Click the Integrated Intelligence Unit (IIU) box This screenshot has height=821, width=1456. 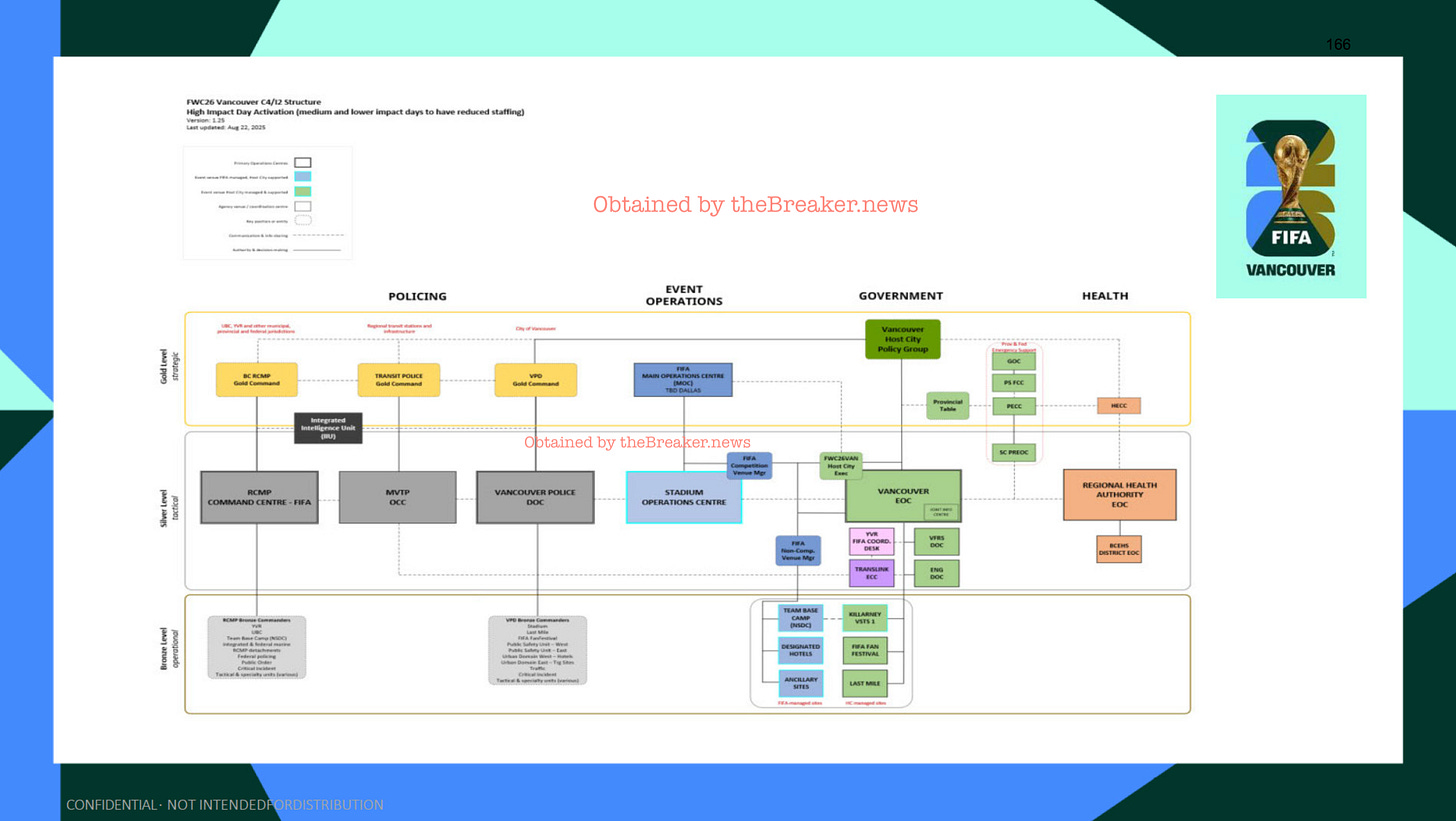[x=328, y=428]
